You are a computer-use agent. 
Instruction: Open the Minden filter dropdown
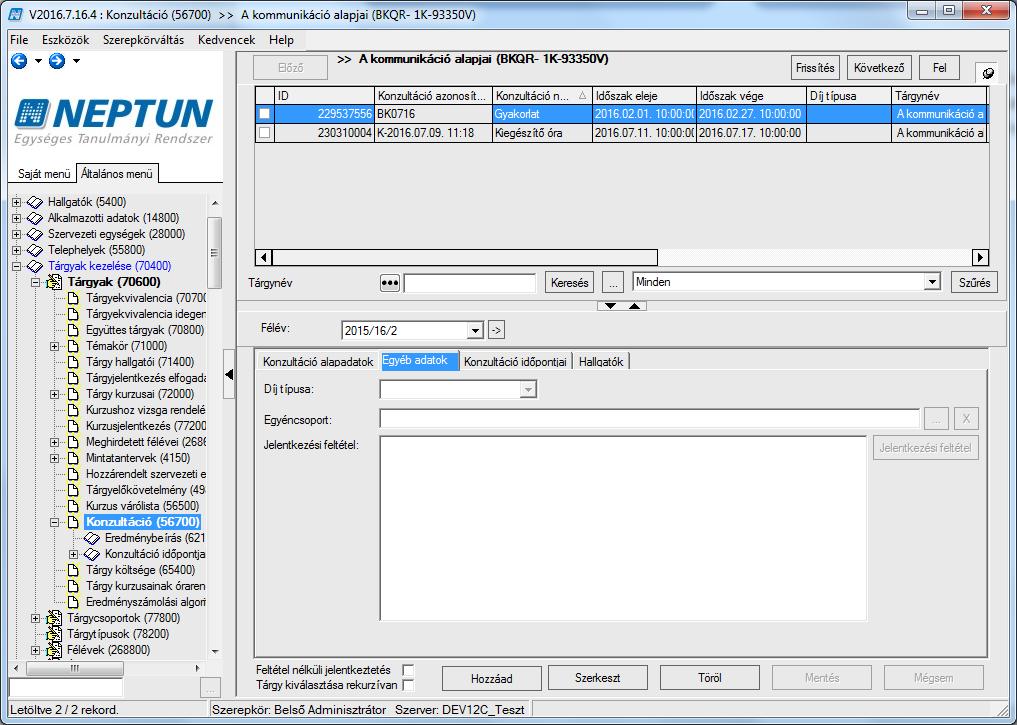(932, 282)
